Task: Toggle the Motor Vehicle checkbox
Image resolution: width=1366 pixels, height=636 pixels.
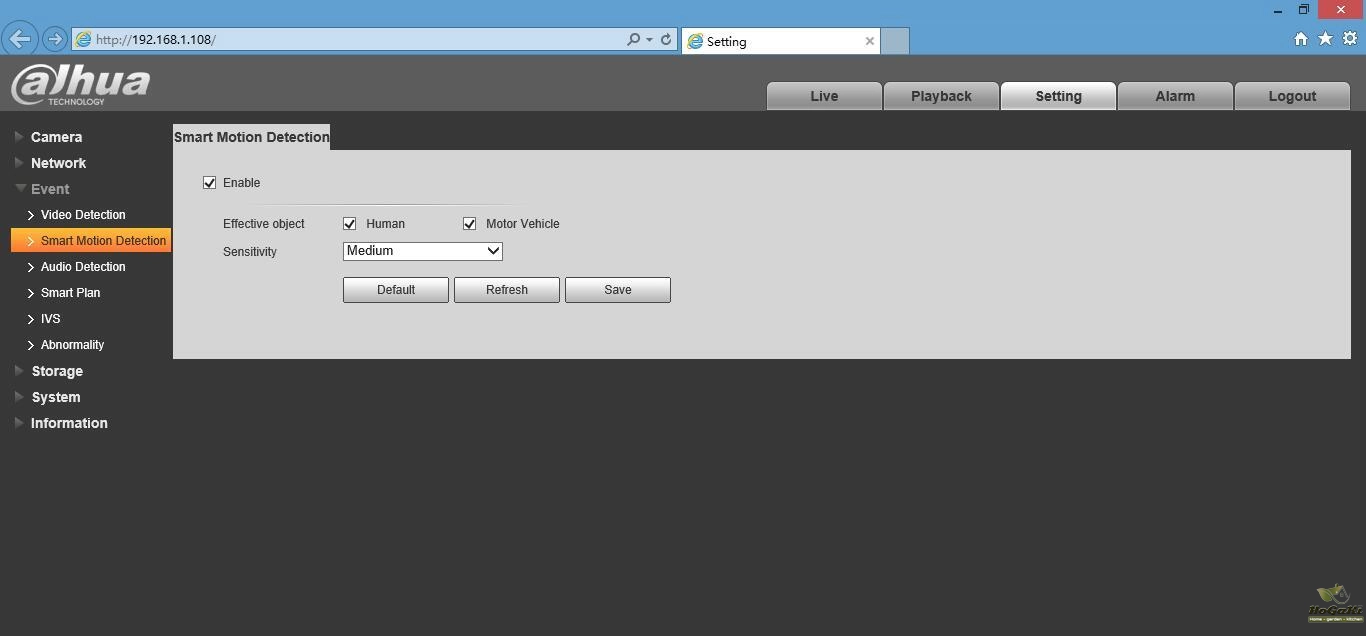Action: [470, 224]
